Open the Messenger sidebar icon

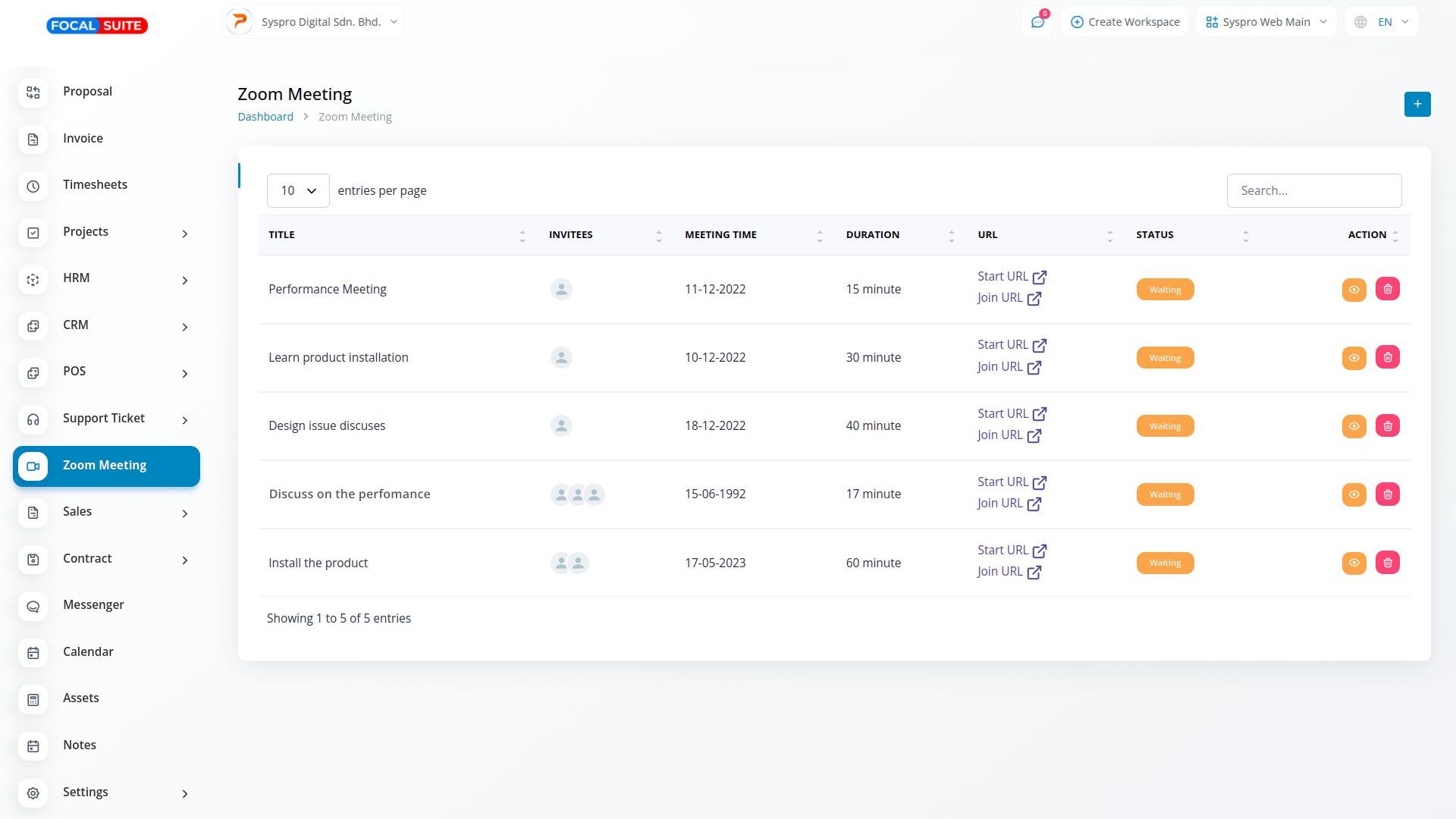coord(33,606)
